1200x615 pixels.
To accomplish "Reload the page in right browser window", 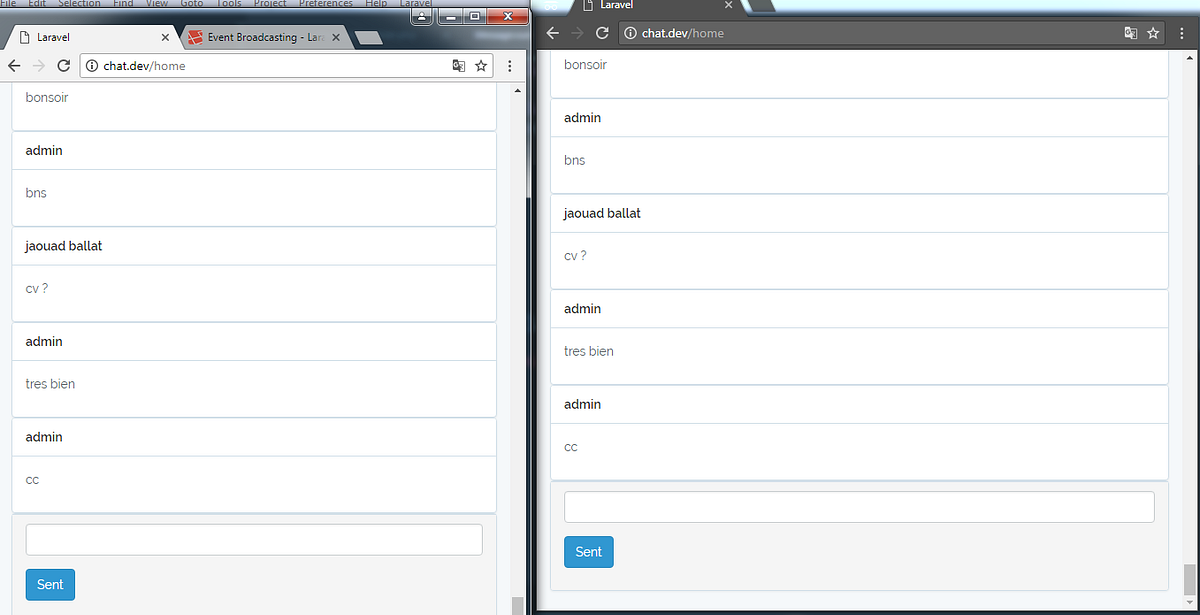I will click(x=602, y=33).
